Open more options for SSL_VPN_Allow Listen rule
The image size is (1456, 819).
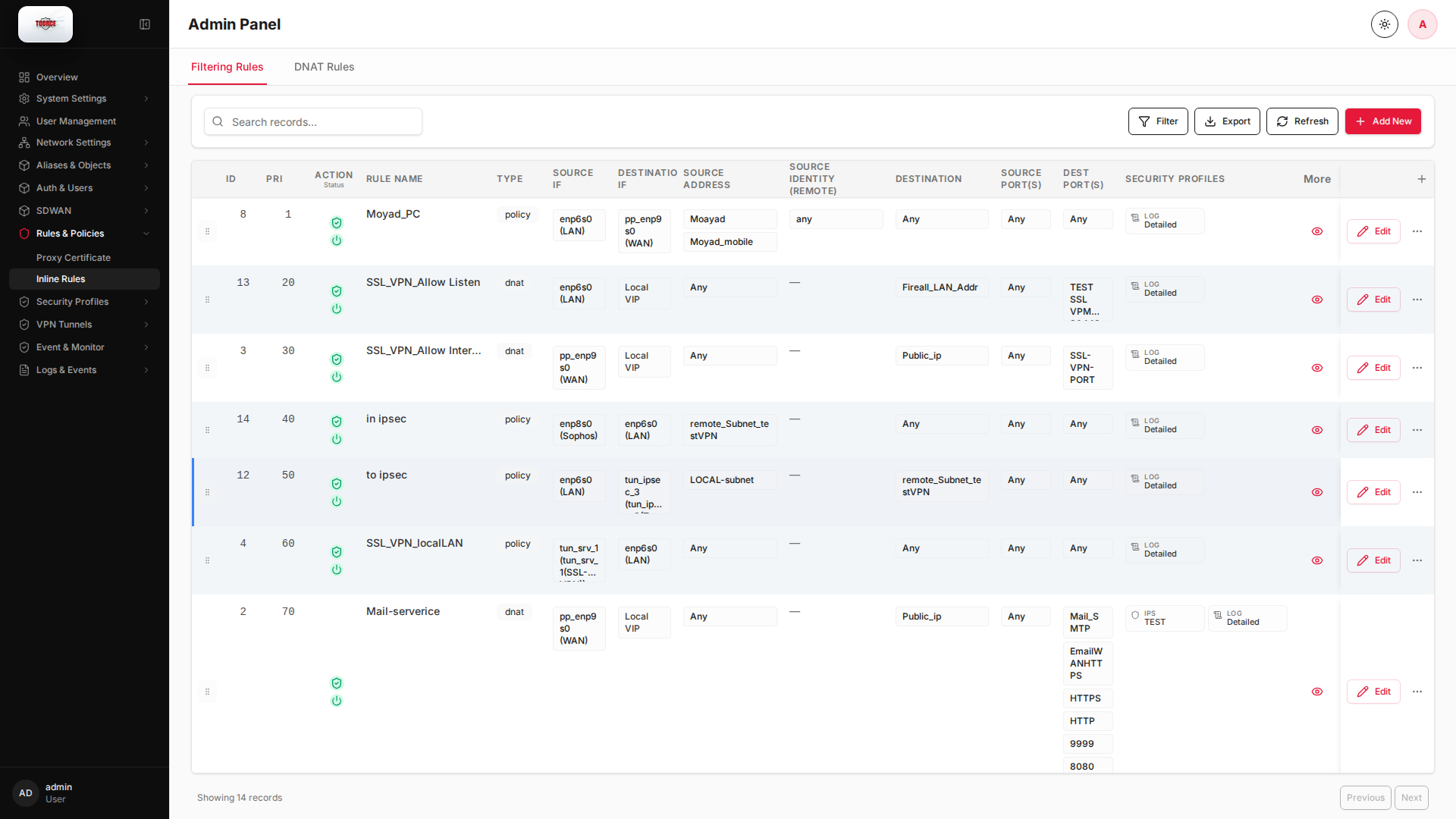pyautogui.click(x=1417, y=300)
